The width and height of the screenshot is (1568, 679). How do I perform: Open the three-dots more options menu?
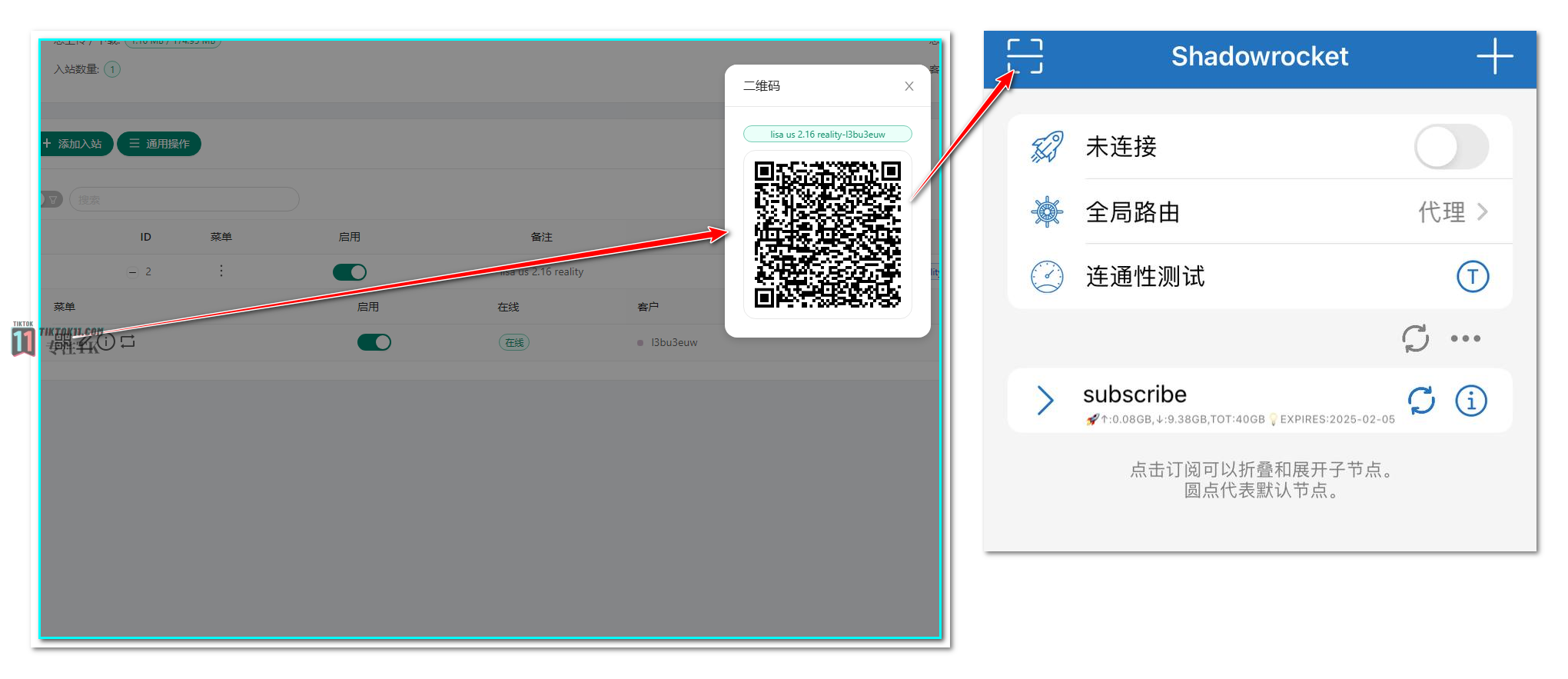pos(1465,338)
